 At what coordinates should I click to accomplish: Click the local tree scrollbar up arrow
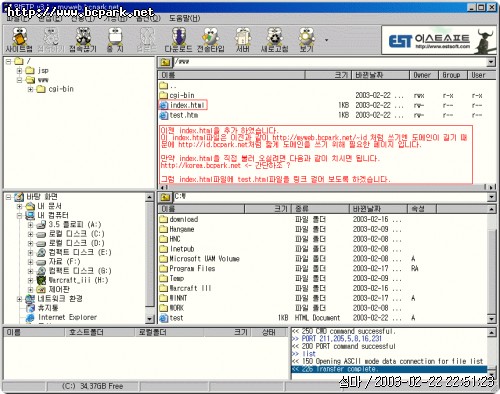click(150, 197)
